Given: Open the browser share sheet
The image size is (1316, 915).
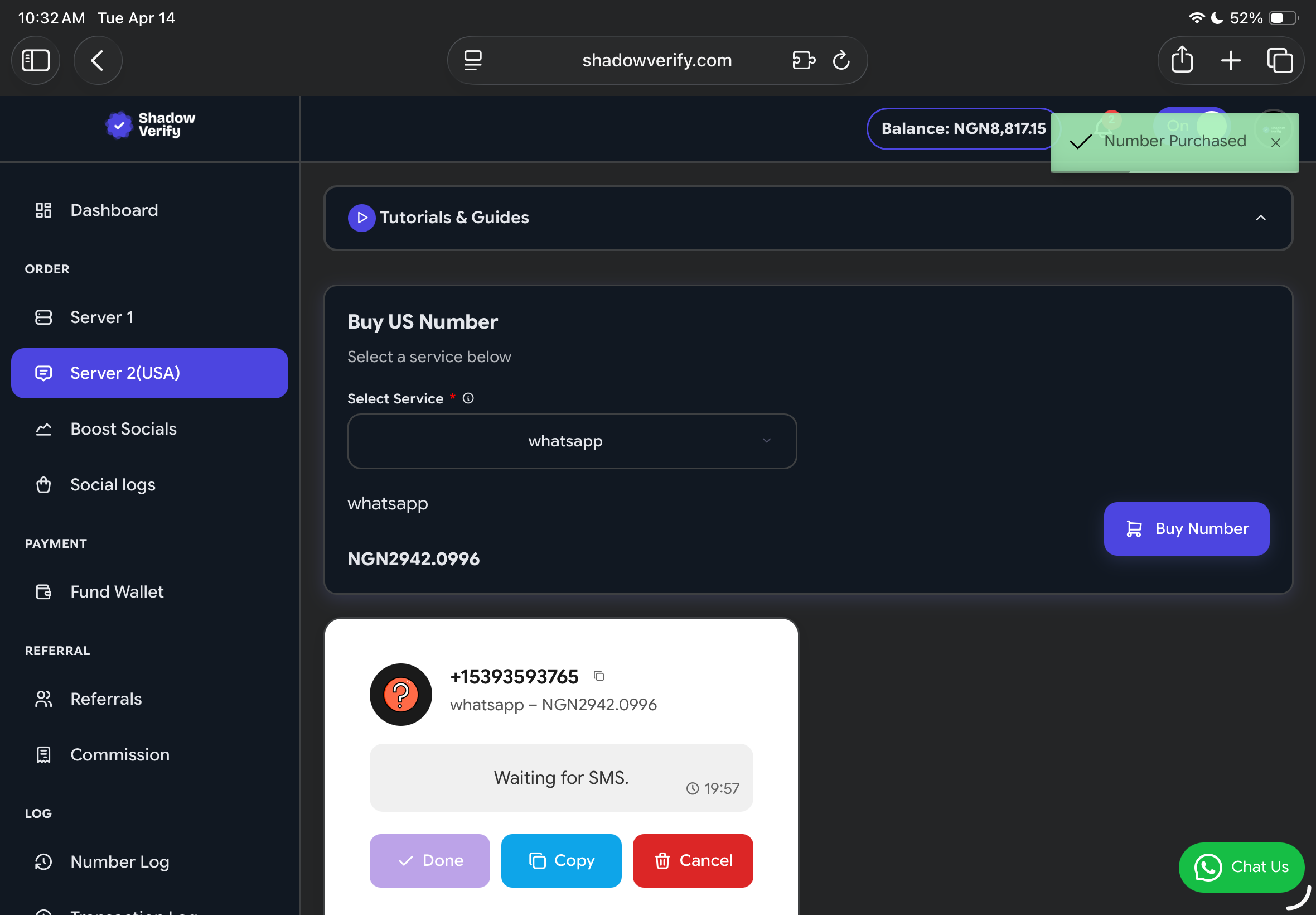Looking at the screenshot, I should point(1182,60).
